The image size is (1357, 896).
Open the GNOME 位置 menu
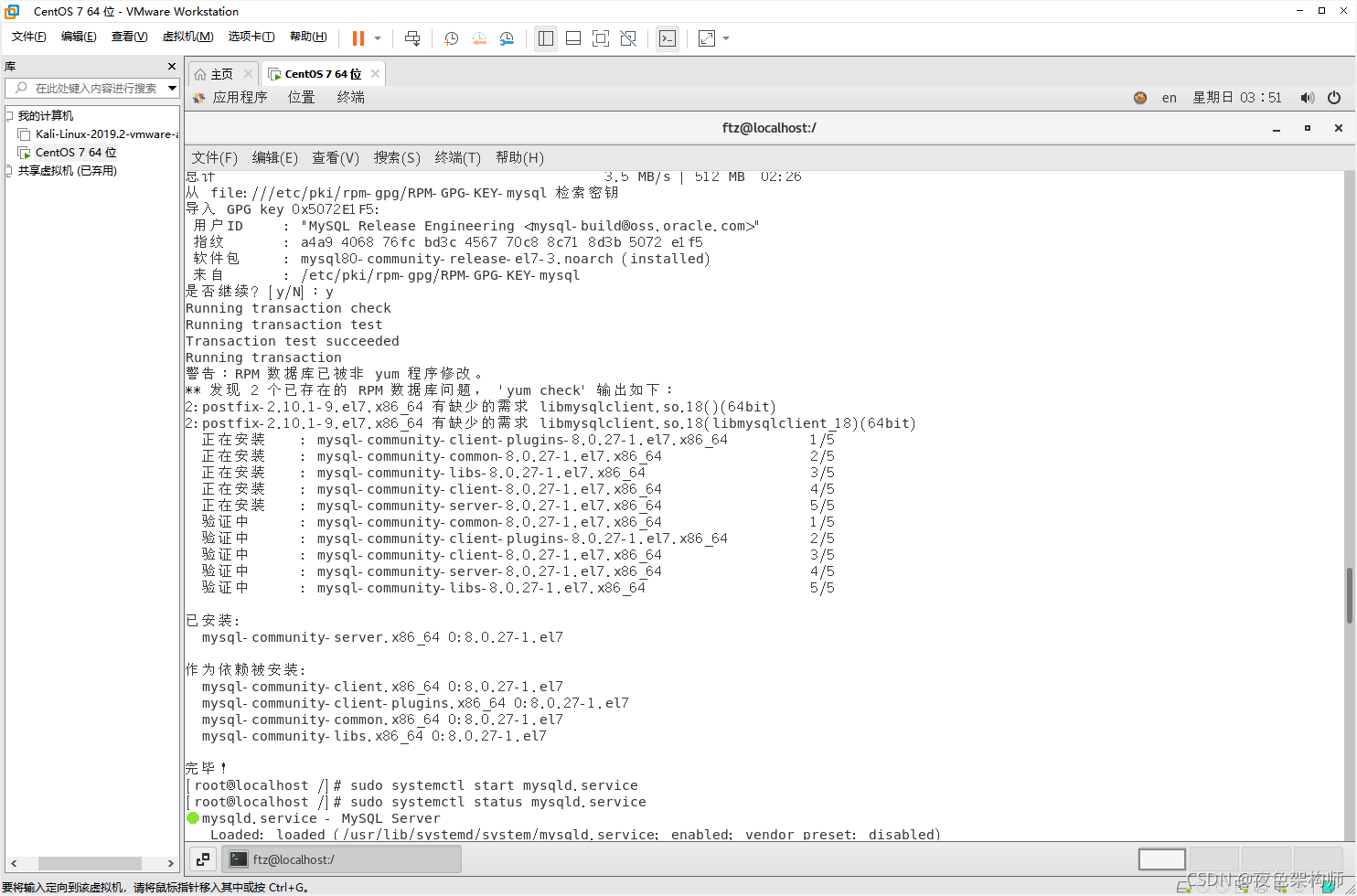pyautogui.click(x=301, y=97)
